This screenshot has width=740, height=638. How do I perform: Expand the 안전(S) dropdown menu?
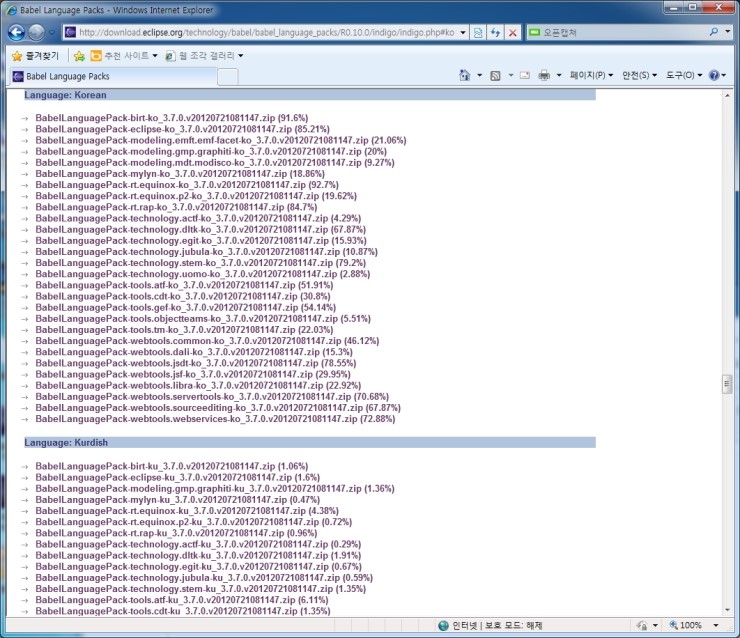[639, 76]
